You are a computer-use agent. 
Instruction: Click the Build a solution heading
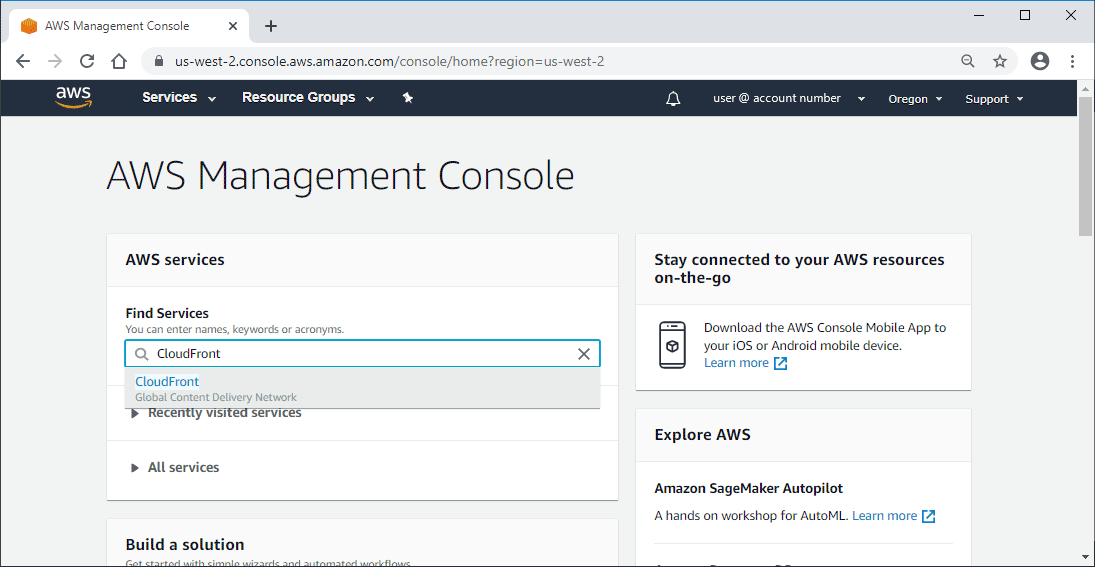click(185, 544)
